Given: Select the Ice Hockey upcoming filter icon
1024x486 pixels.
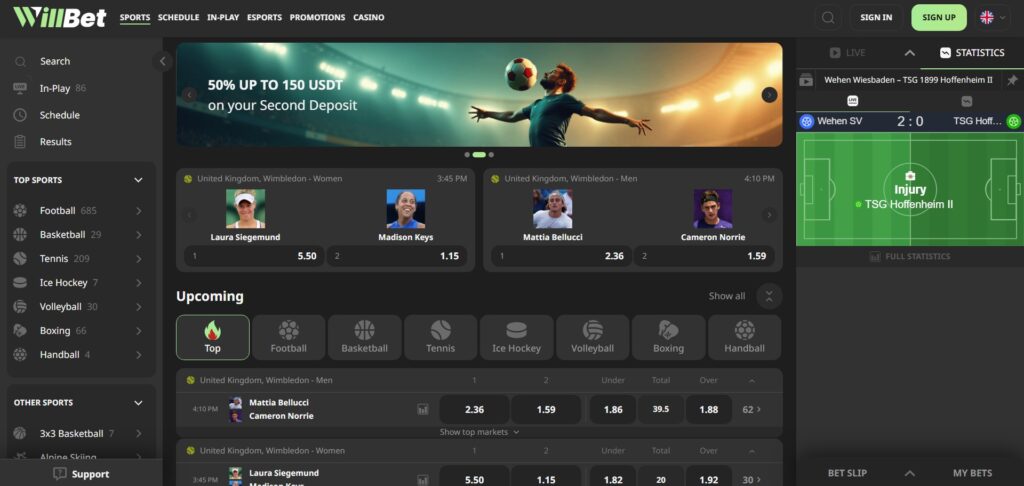Looking at the screenshot, I should tap(516, 331).
